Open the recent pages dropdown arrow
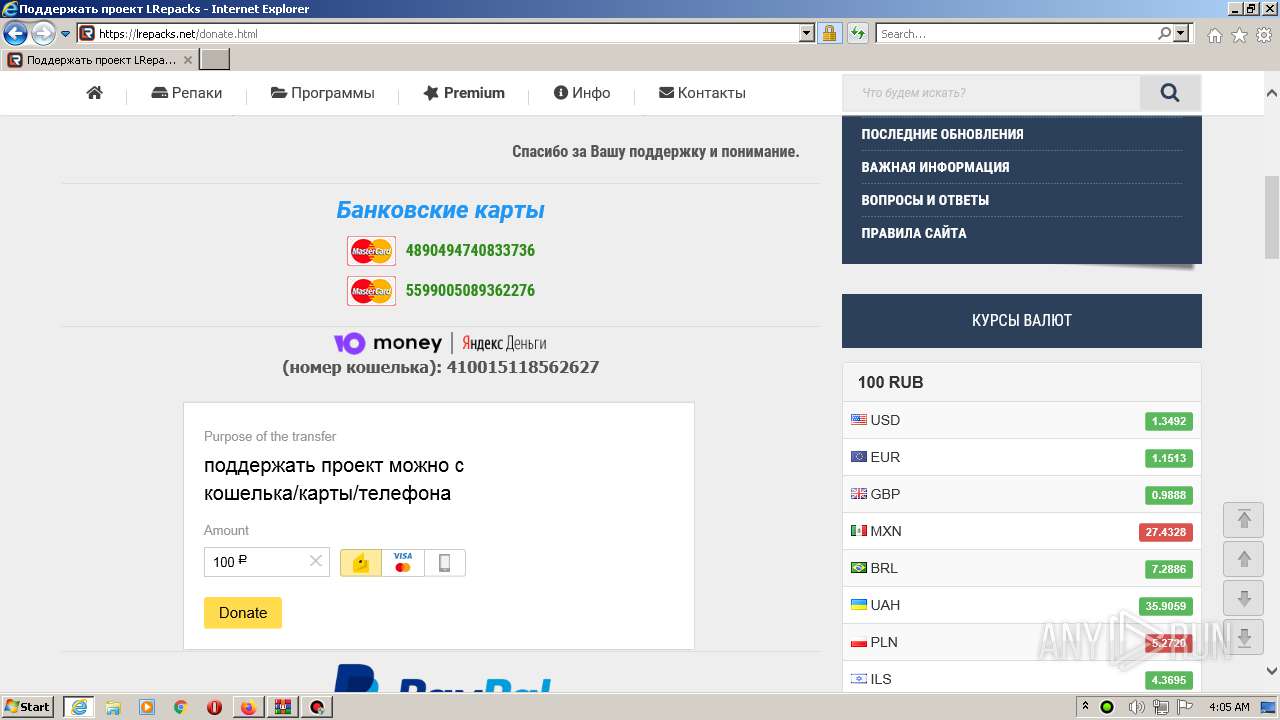Image resolution: width=1280 pixels, height=720 pixels. tap(65, 34)
